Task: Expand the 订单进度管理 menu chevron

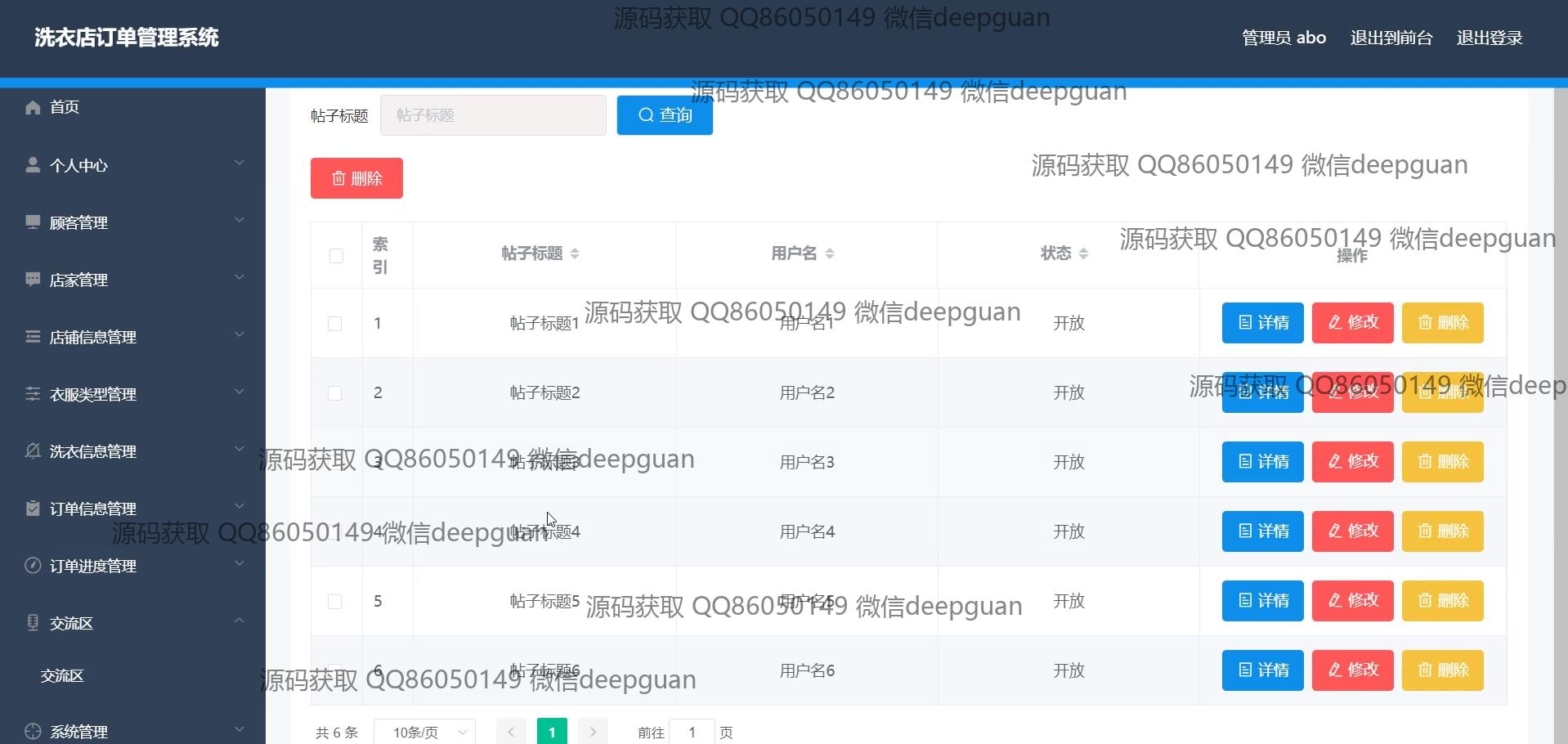Action: (240, 563)
